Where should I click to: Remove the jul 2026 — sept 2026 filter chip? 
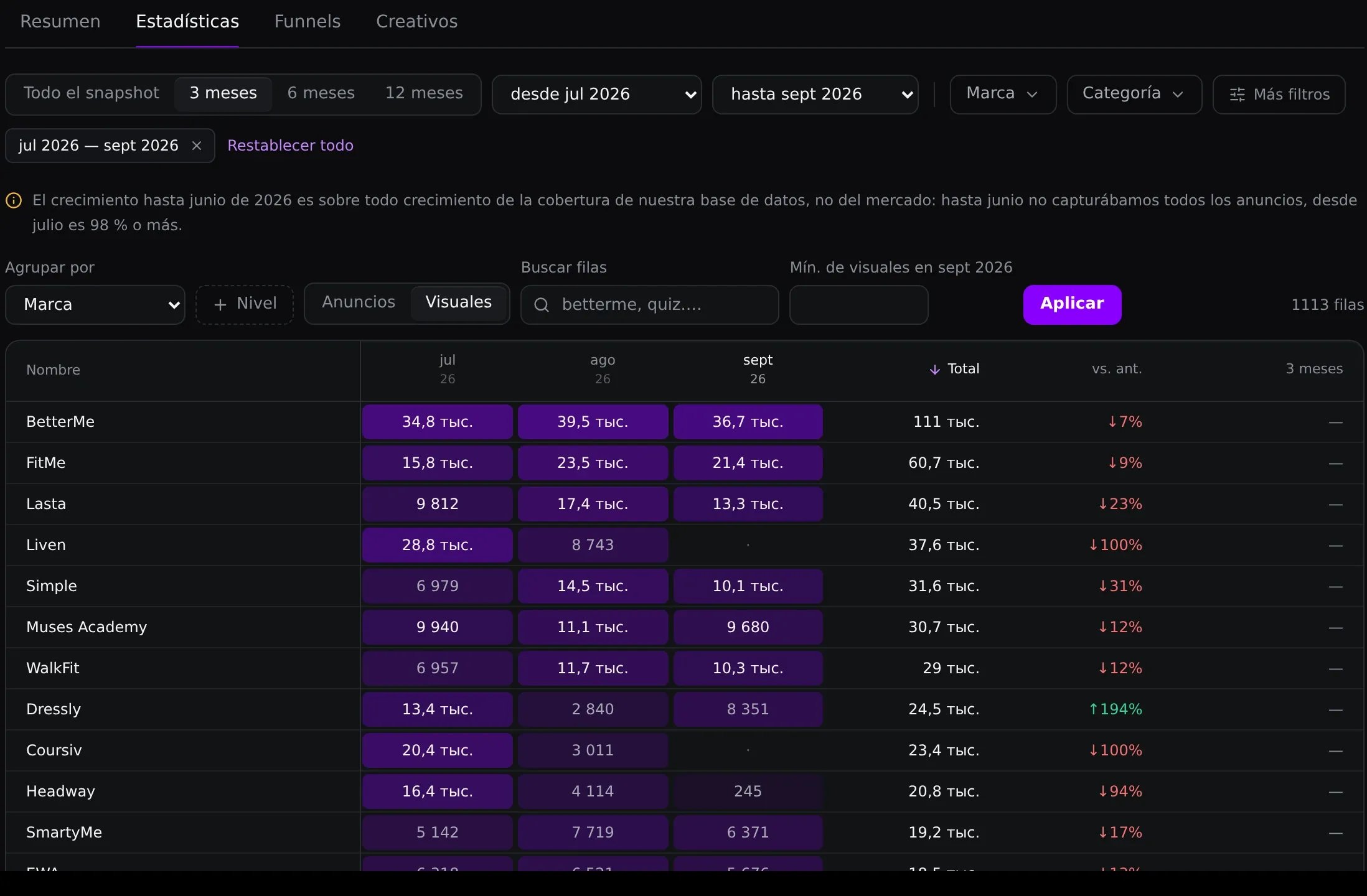197,146
